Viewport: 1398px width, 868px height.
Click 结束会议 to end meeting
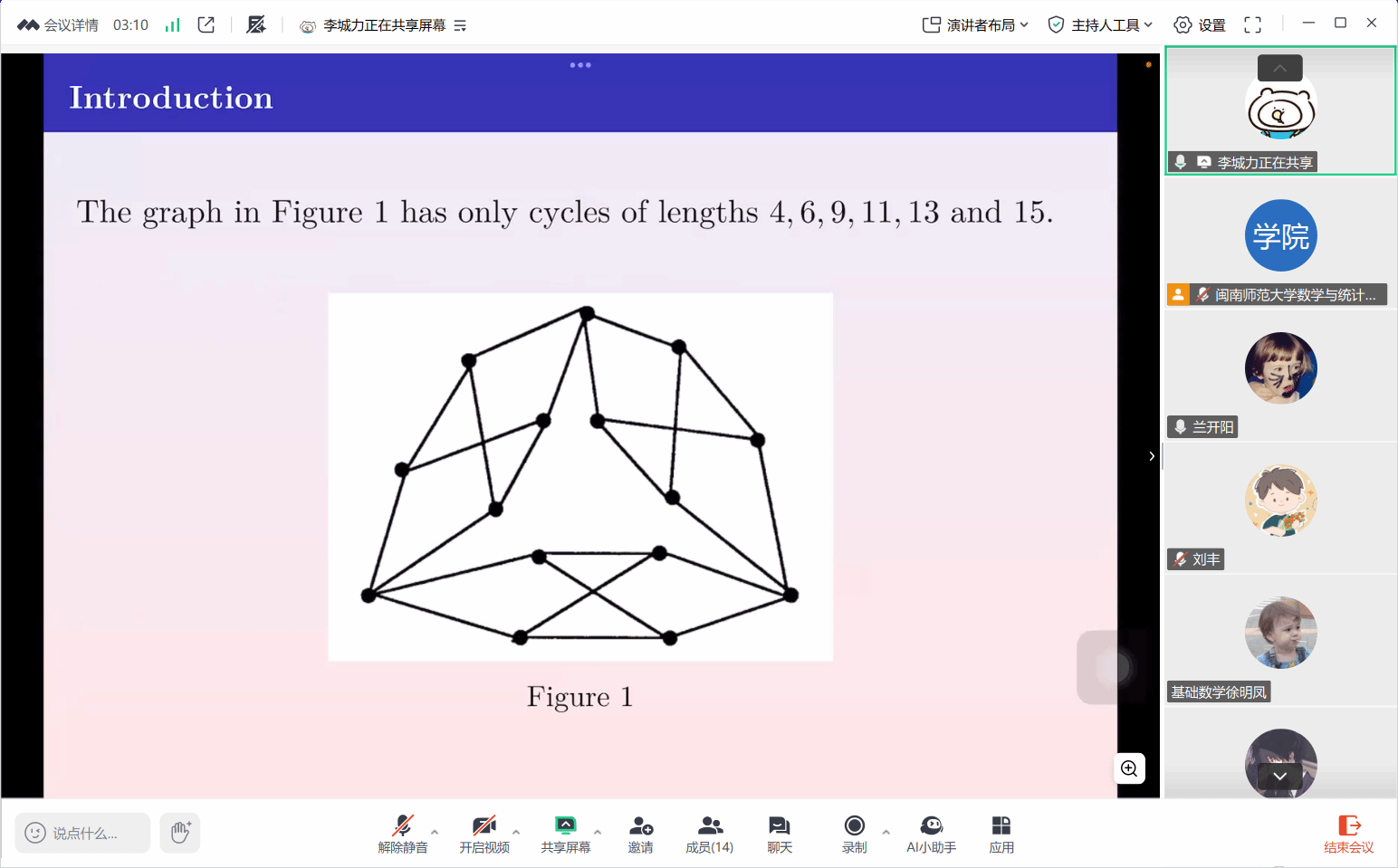coord(1348,834)
